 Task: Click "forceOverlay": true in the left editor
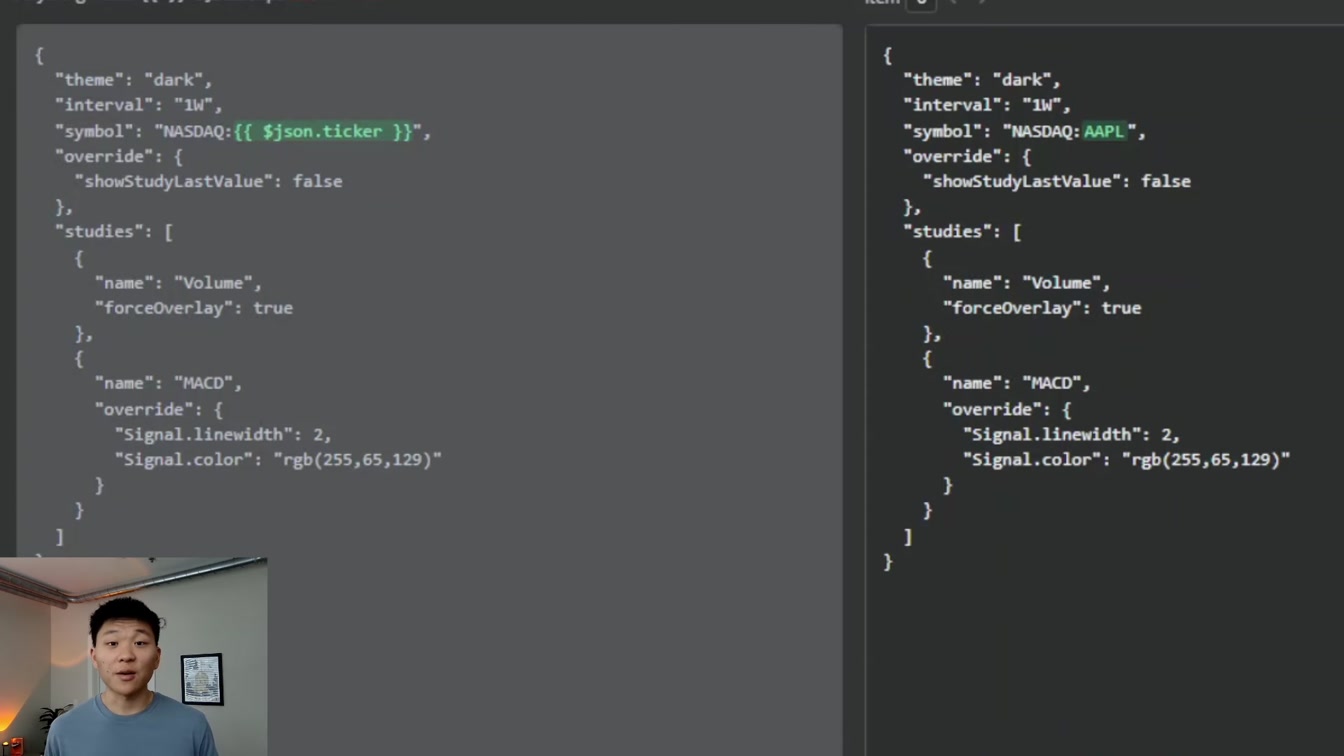[x=194, y=308]
